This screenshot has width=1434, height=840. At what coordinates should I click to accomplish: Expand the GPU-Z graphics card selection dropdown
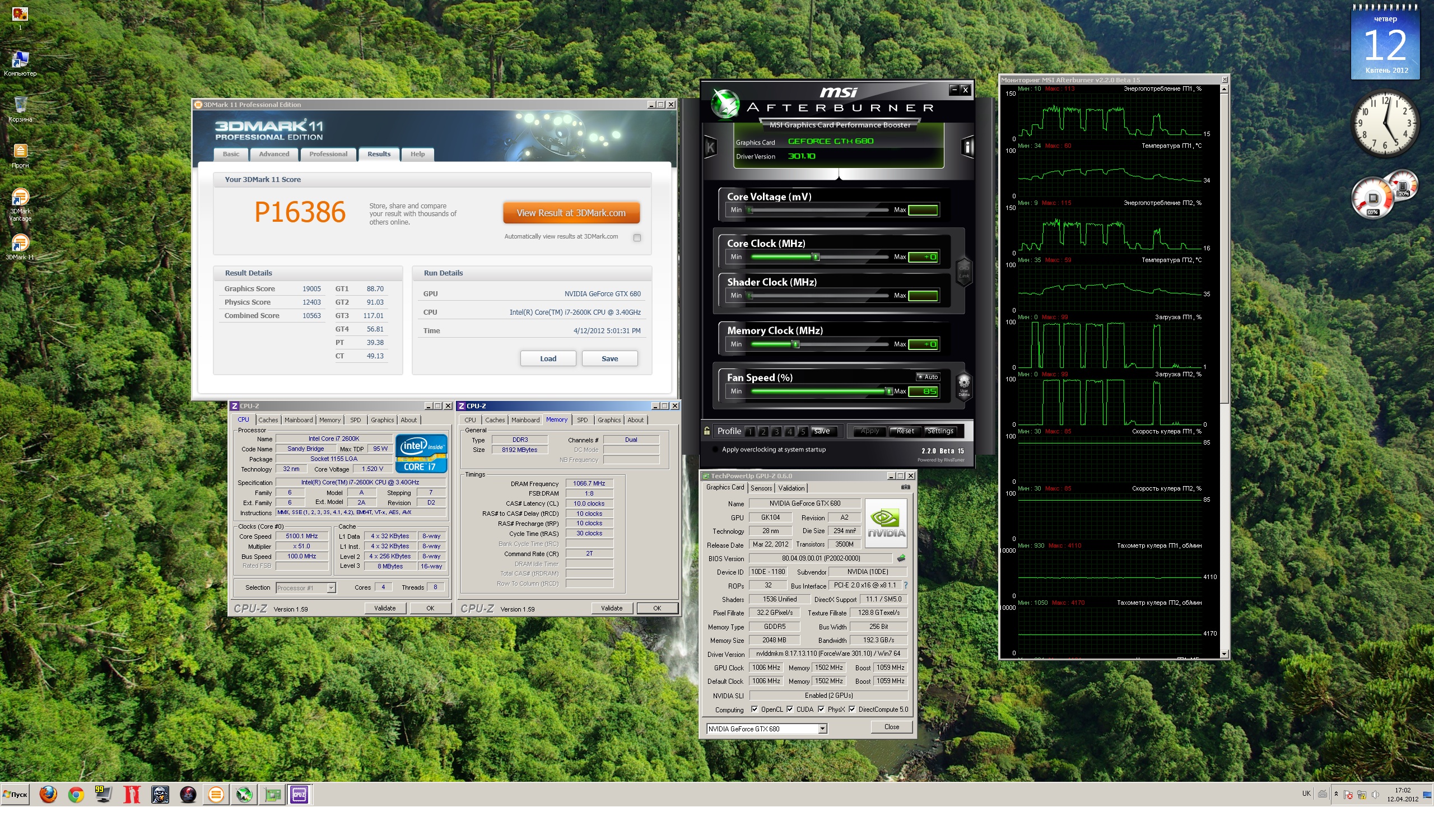click(822, 729)
